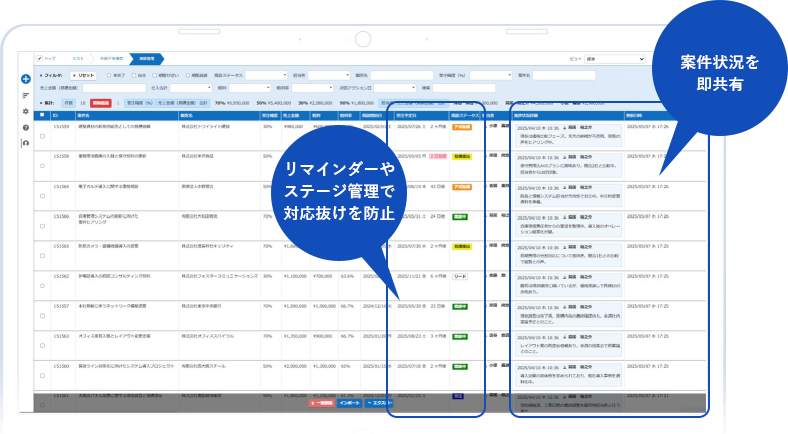Viewport: 788px width, 434px height.
Task: Enable the 未完了 filter checkbox
Action: pos(111,75)
